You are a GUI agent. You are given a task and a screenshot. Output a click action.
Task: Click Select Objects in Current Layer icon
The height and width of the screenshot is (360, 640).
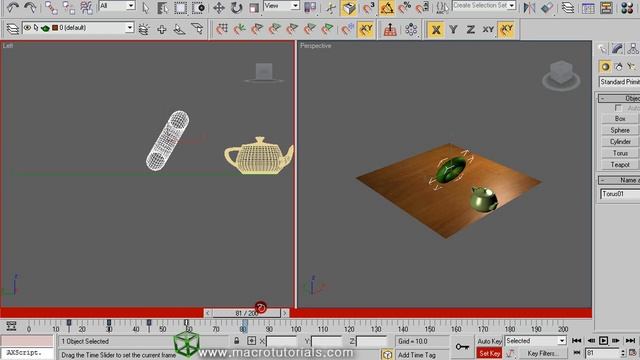180,29
